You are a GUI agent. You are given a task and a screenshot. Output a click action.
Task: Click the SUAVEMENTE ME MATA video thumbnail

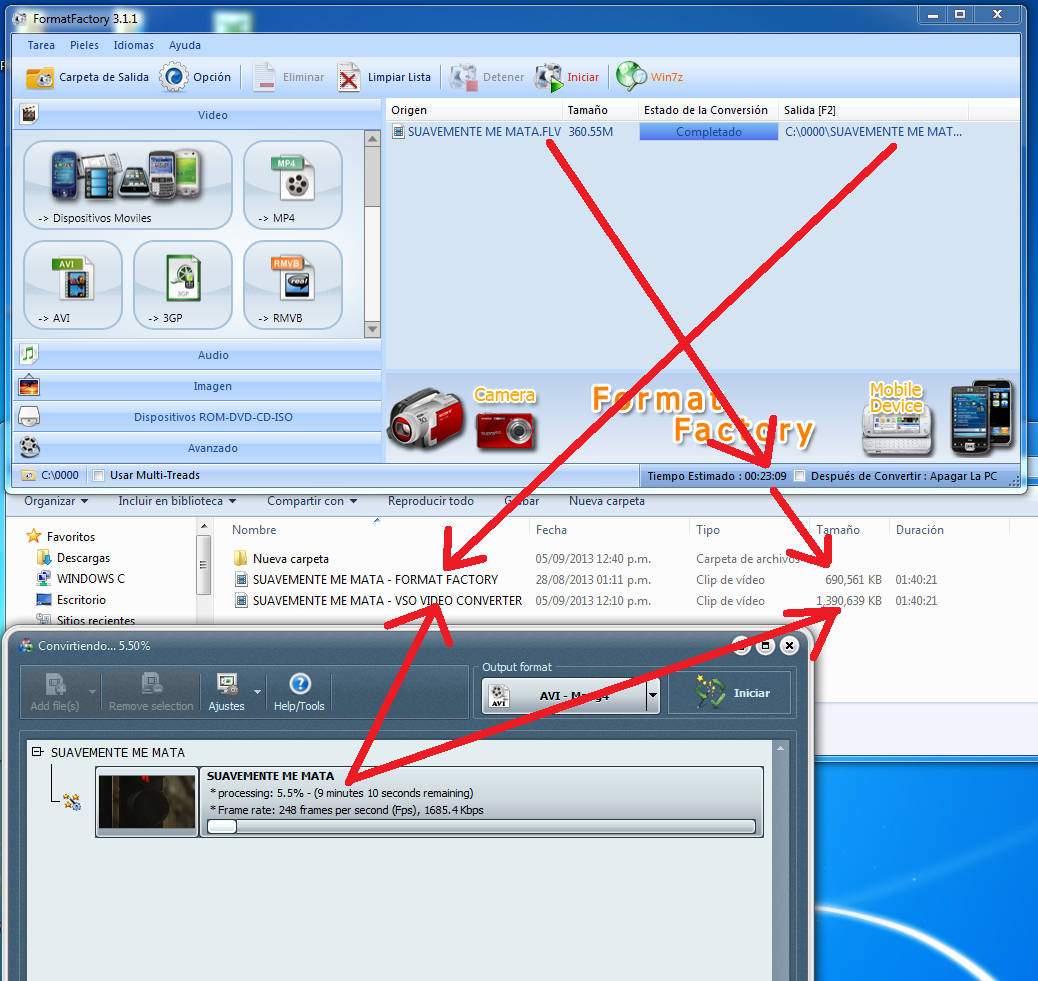(147, 802)
